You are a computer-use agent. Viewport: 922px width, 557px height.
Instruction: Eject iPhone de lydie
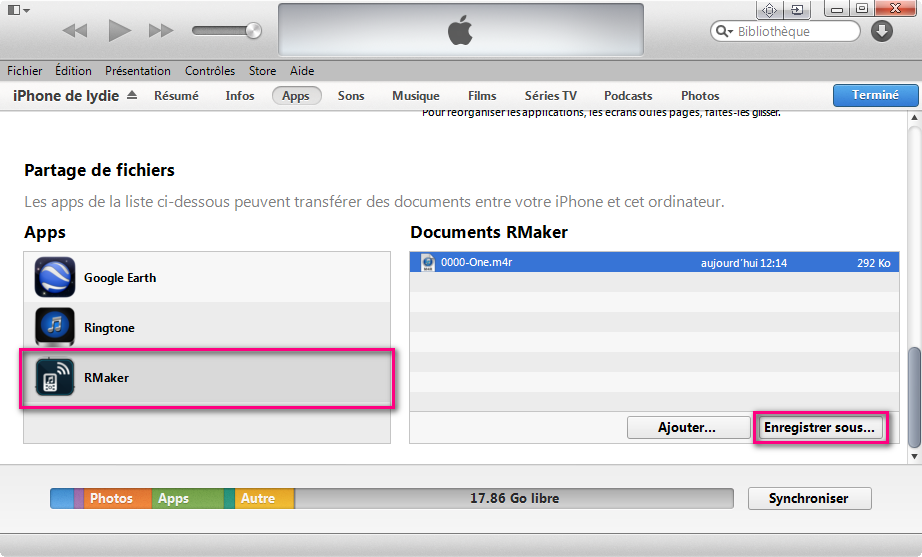point(132,96)
